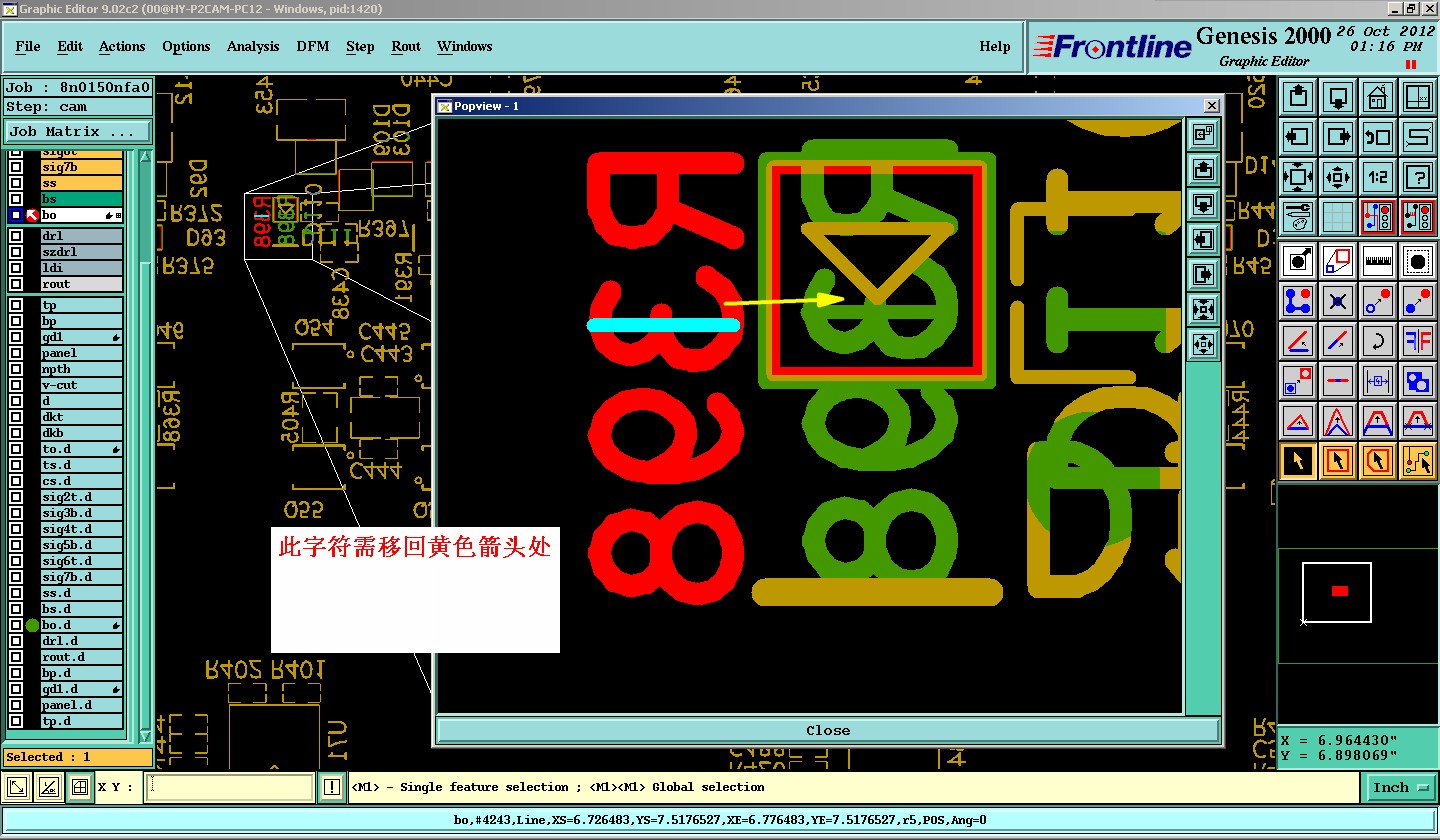Click the question mark help icon
1440x840 pixels.
click(x=1418, y=177)
